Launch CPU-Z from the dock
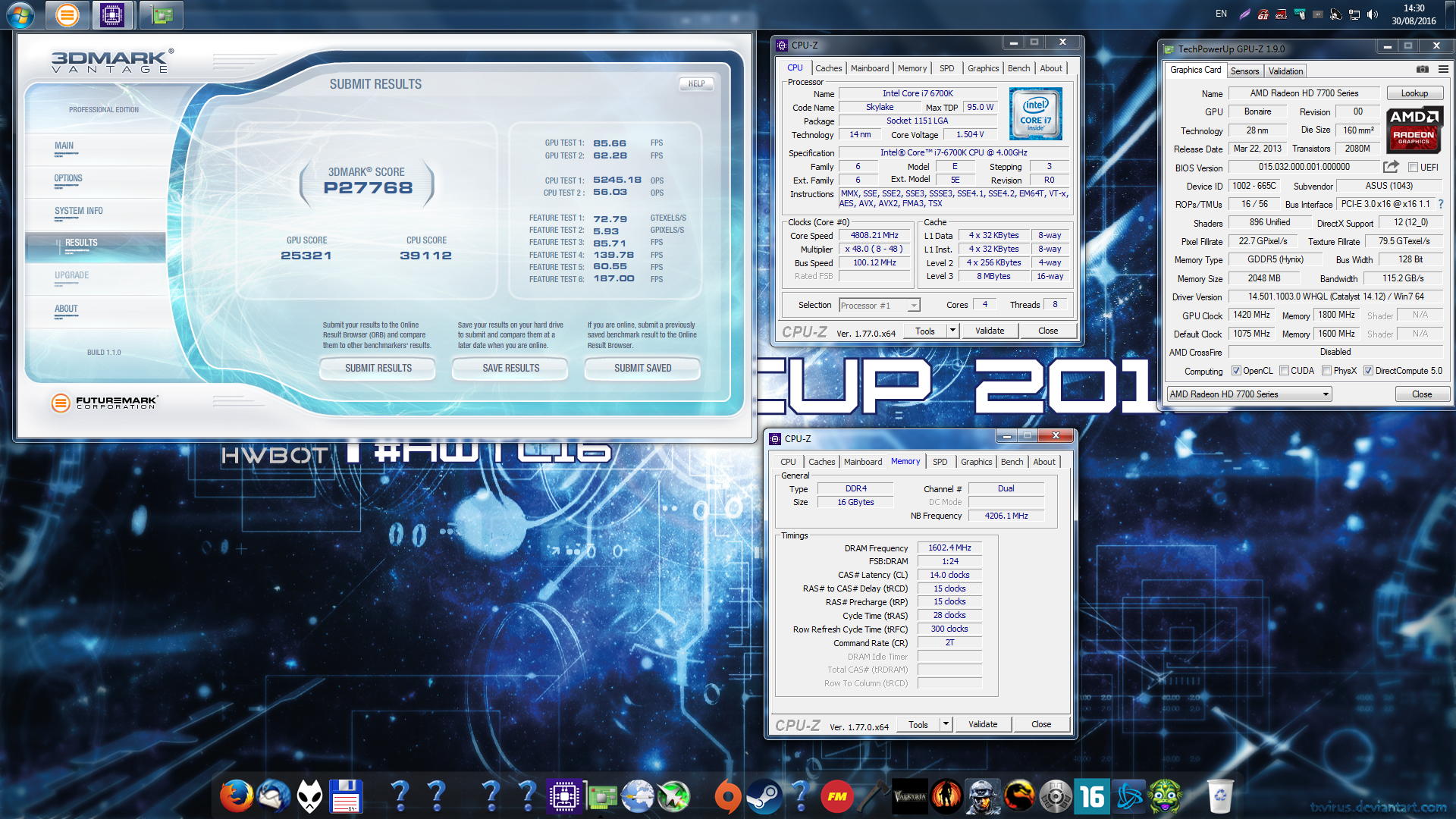Image resolution: width=1456 pixels, height=819 pixels. coord(564,796)
